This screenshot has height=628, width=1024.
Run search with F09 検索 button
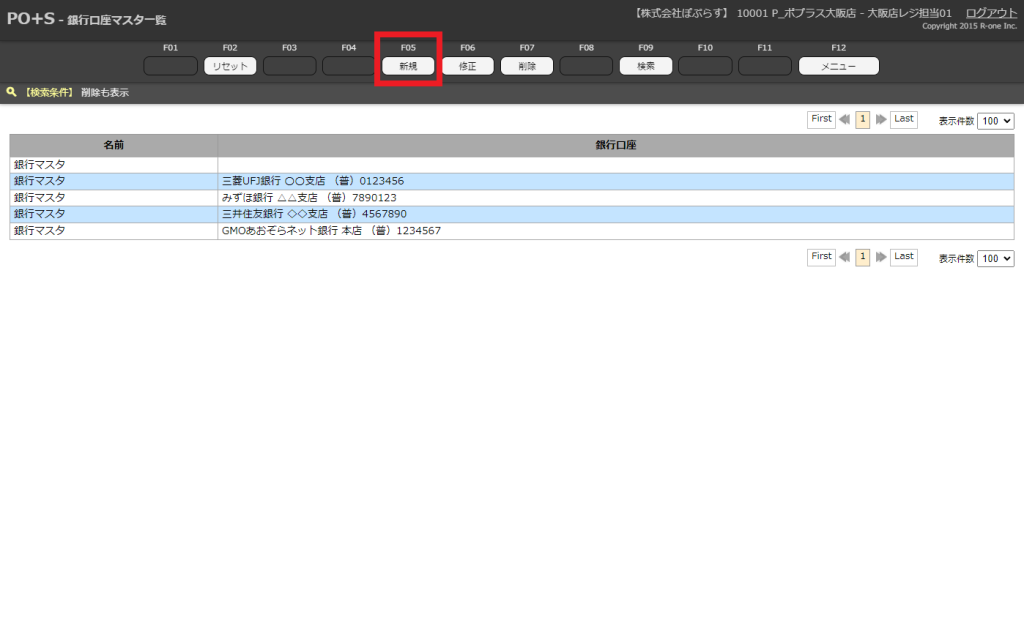[646, 66]
